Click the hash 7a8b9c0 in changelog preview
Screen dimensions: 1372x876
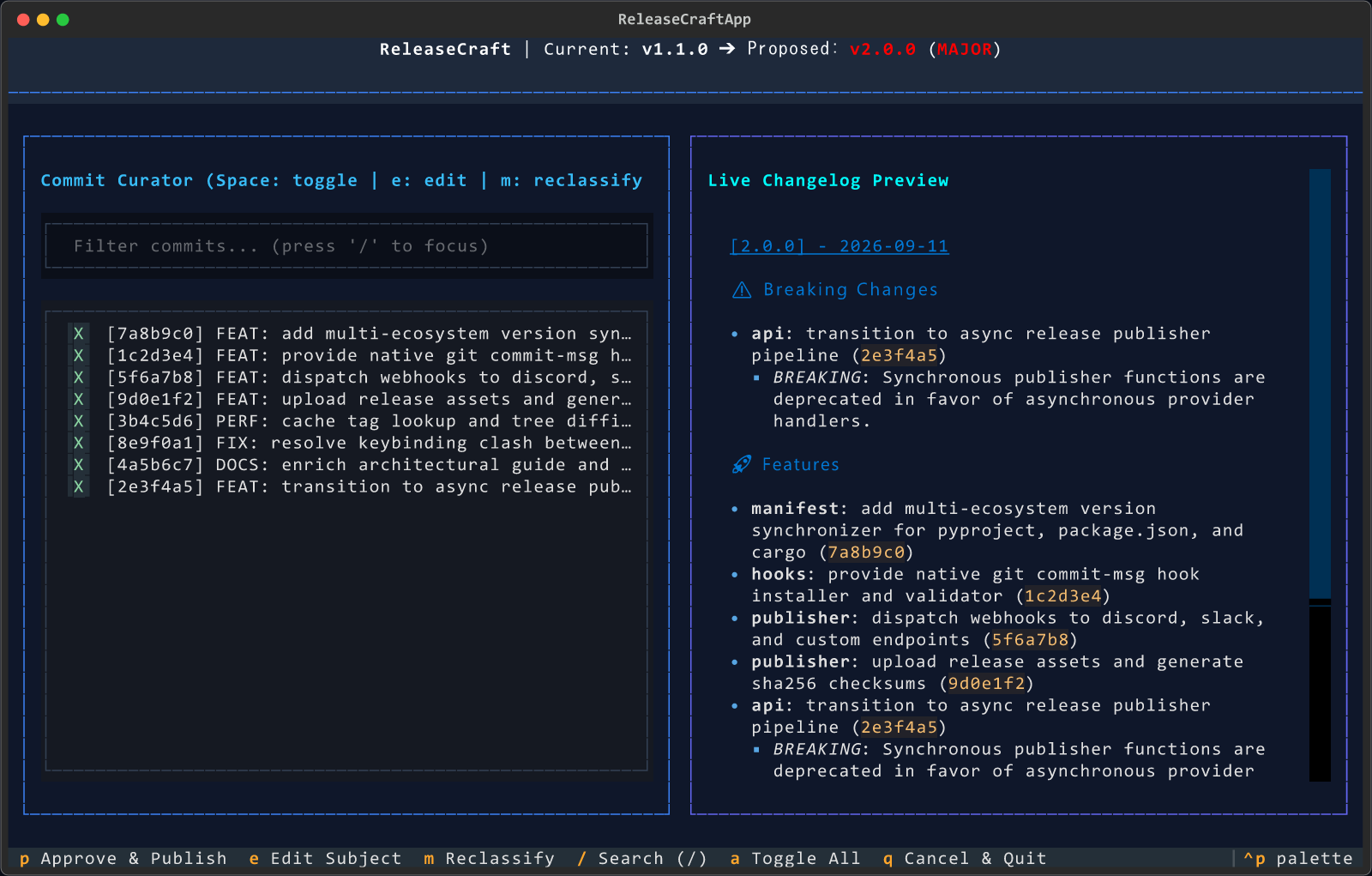tap(866, 553)
